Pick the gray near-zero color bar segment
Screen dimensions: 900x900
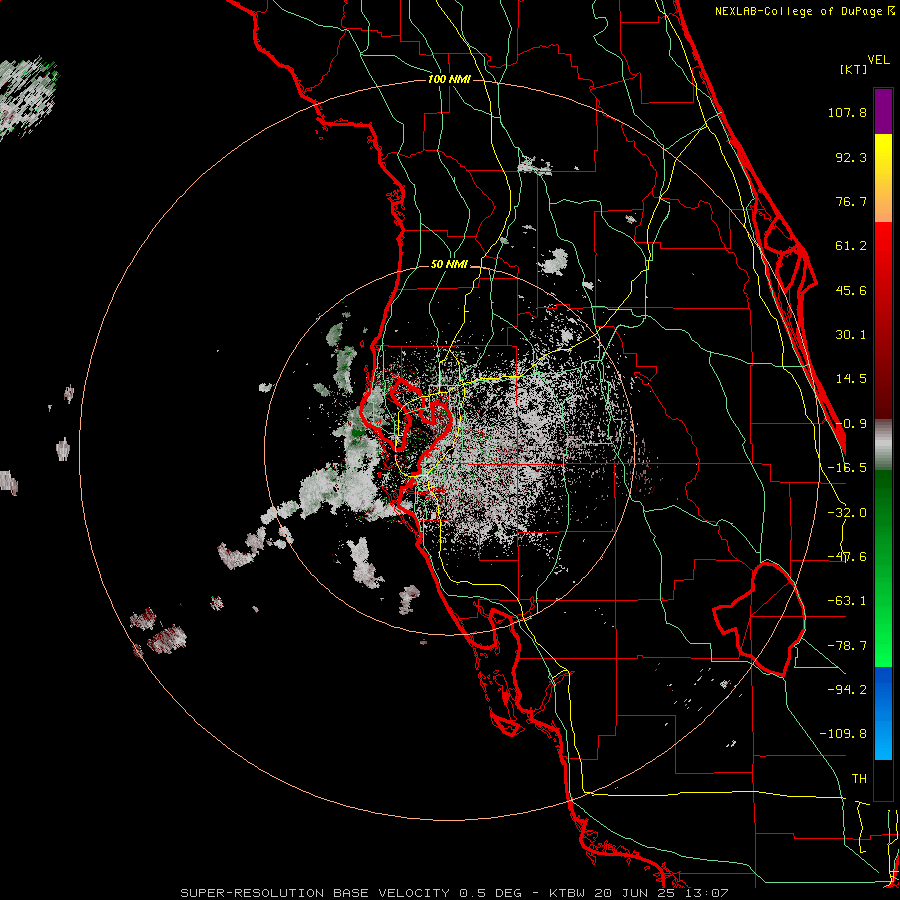pos(883,443)
